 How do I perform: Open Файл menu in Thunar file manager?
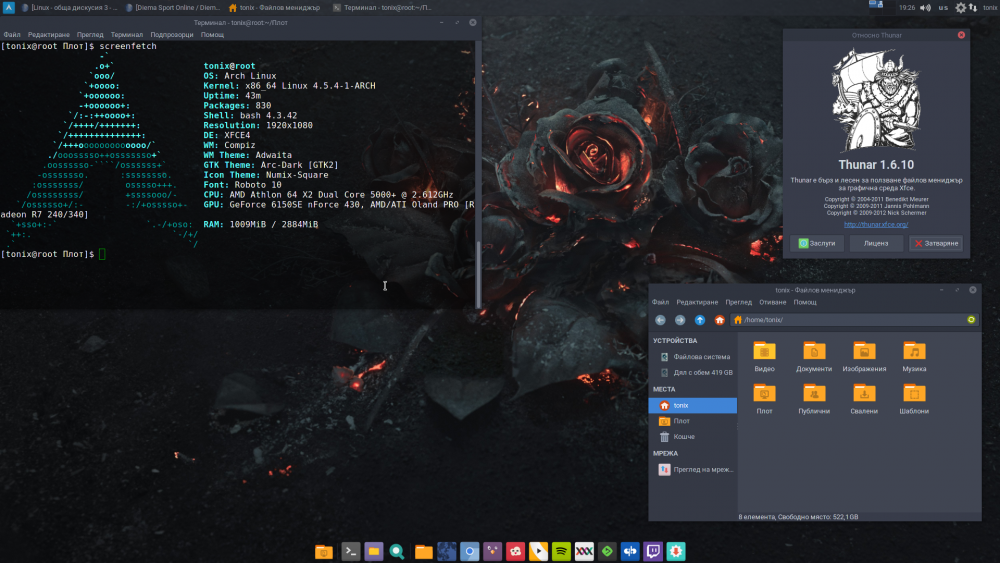click(x=660, y=302)
